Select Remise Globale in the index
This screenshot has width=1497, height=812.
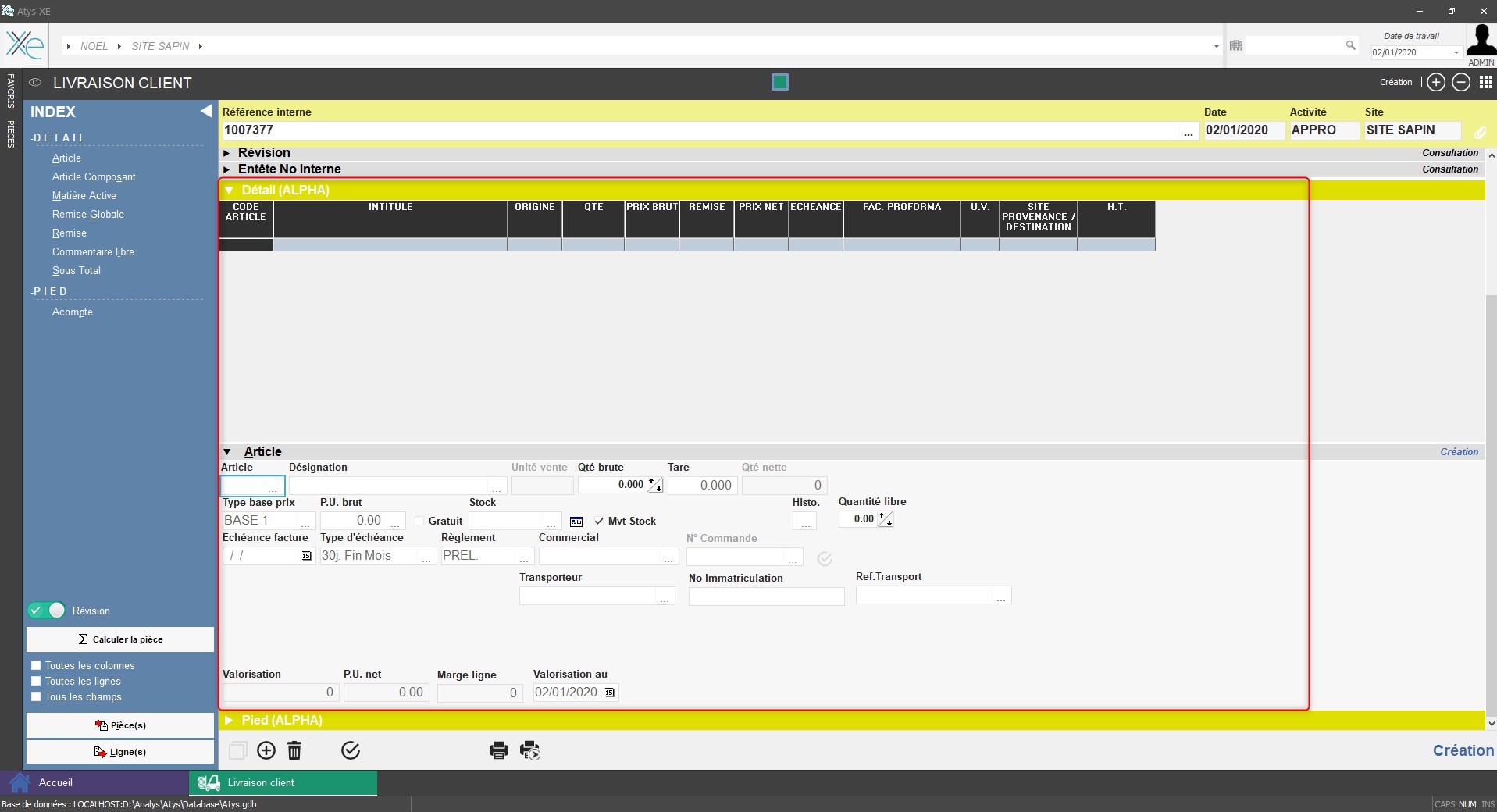pyautogui.click(x=88, y=214)
